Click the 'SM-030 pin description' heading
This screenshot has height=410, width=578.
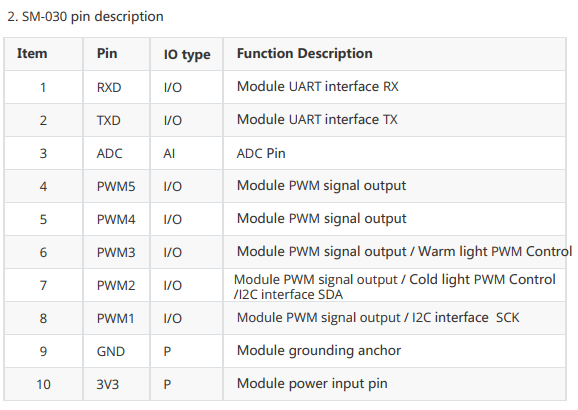click(85, 17)
